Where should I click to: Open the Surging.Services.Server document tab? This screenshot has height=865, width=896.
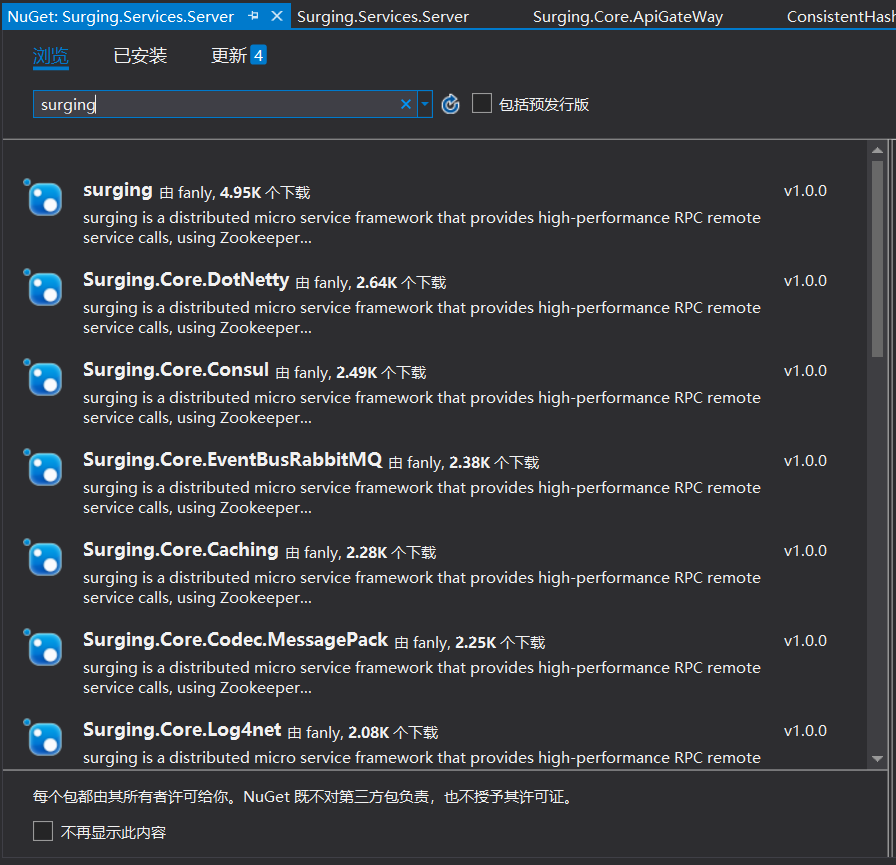tap(383, 17)
